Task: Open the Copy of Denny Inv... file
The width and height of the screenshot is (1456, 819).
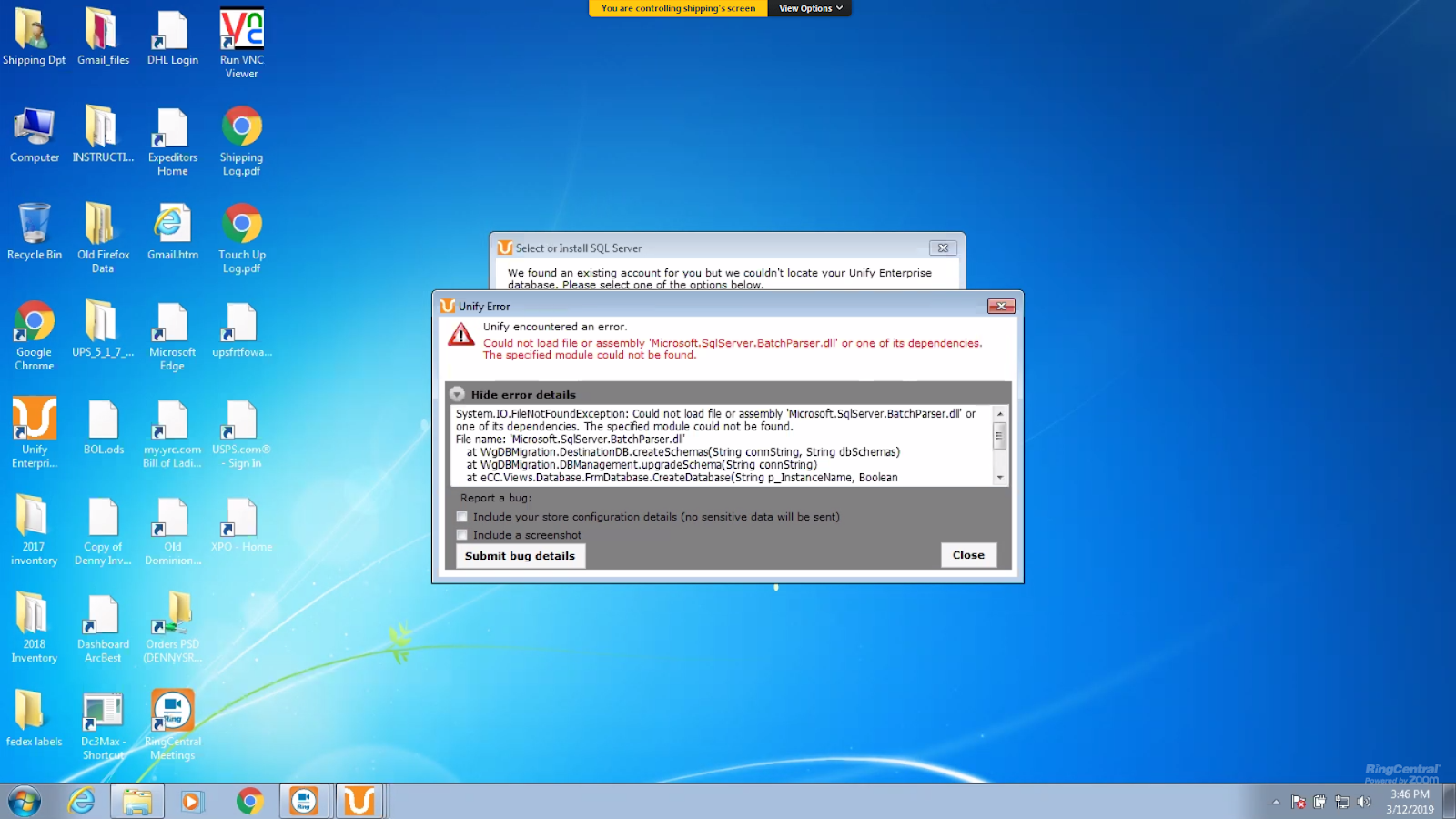Action: click(x=103, y=530)
